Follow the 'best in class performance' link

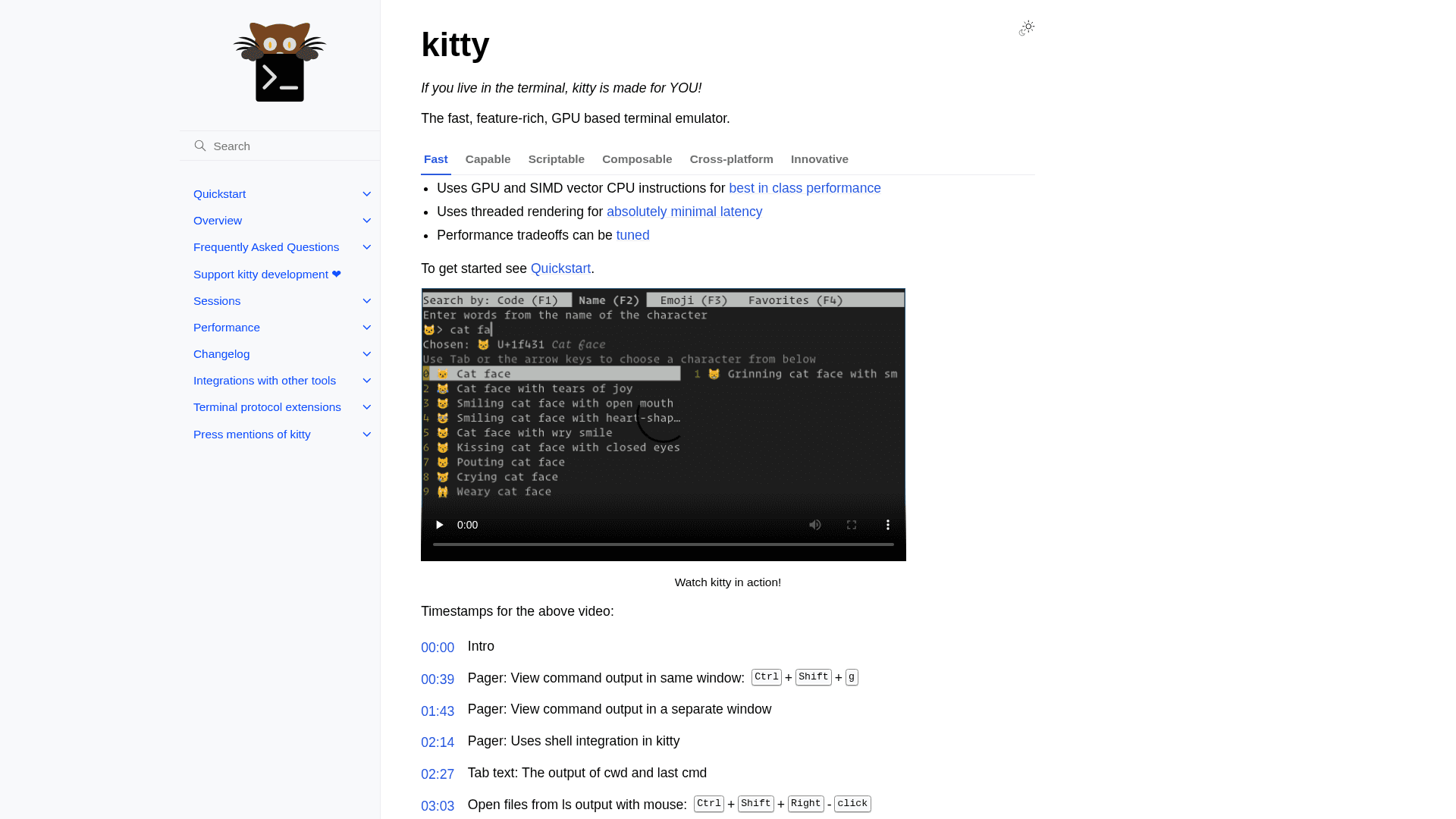click(x=805, y=188)
